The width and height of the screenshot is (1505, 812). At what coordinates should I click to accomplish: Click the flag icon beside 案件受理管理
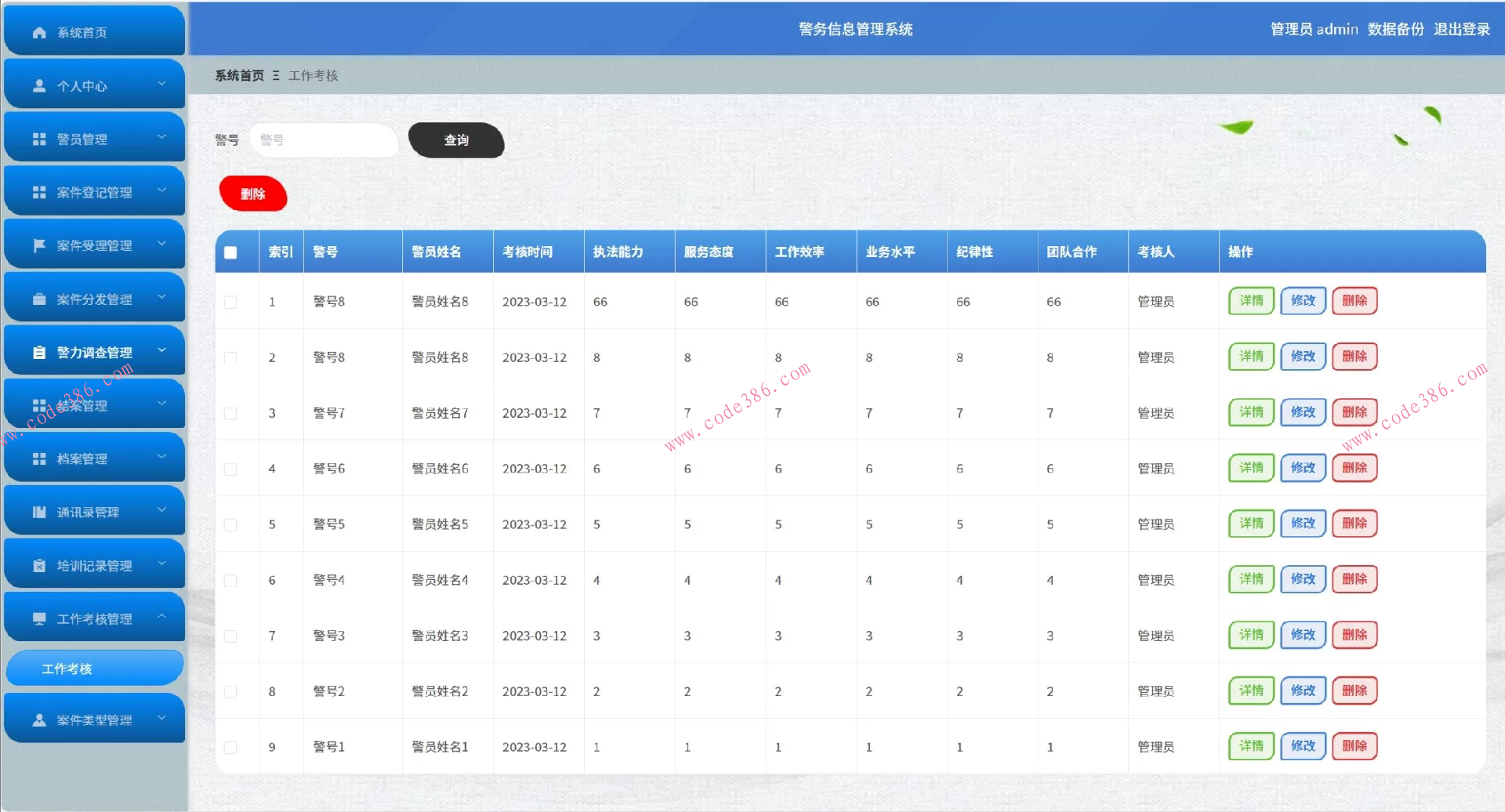pyautogui.click(x=38, y=244)
